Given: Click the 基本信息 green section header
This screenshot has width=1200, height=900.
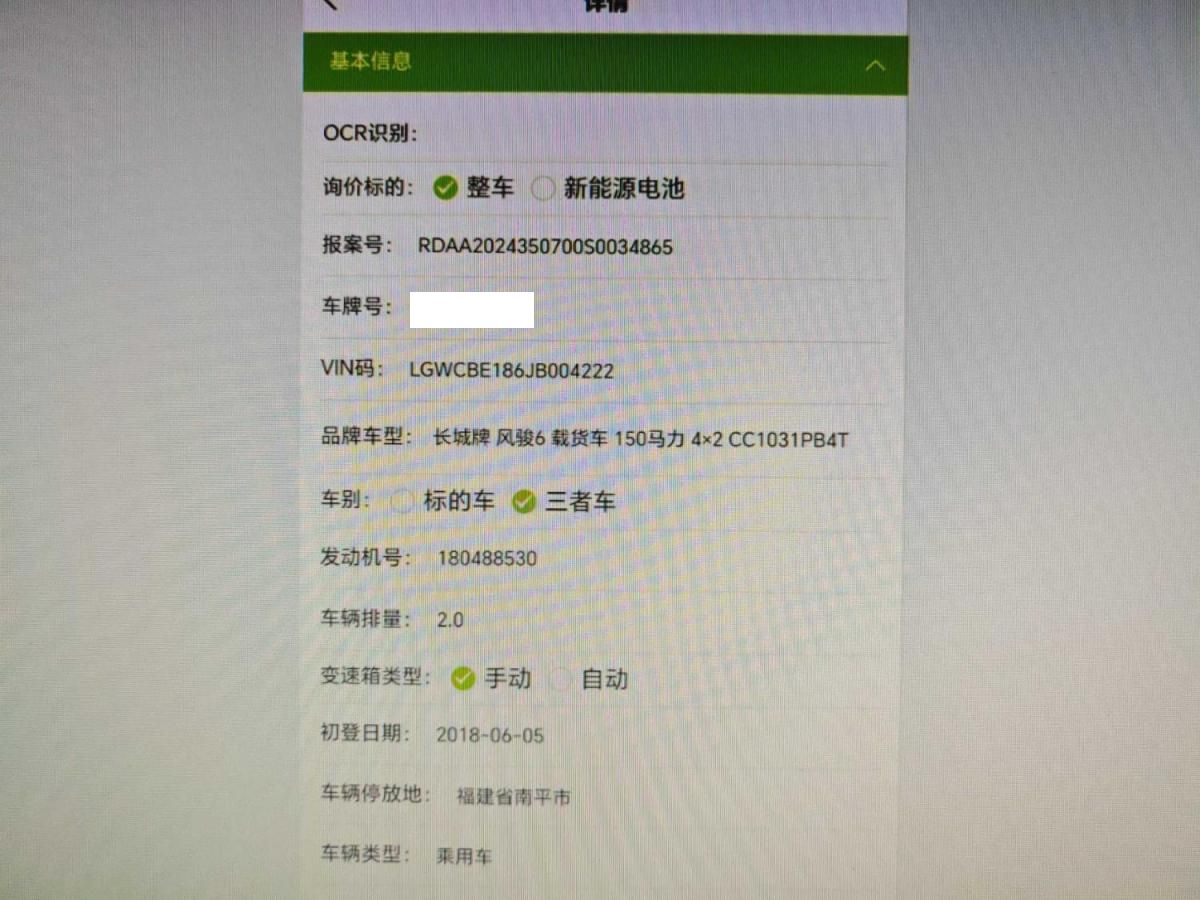Looking at the screenshot, I should coord(605,64).
